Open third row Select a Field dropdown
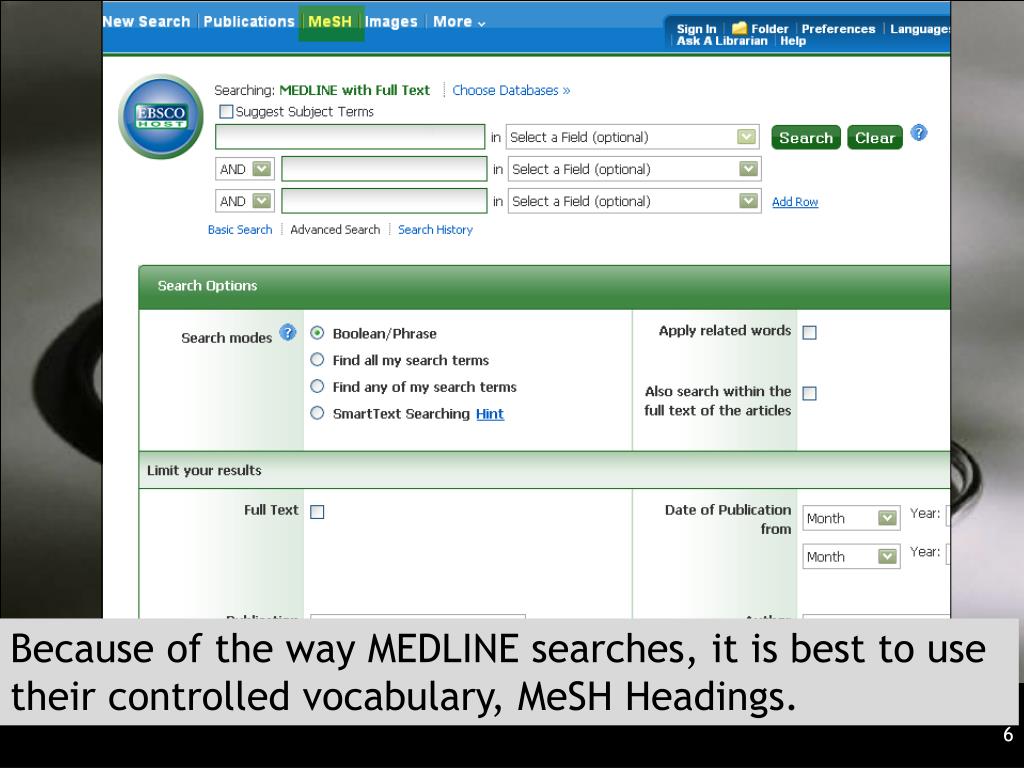This screenshot has height=768, width=1024. pos(634,201)
